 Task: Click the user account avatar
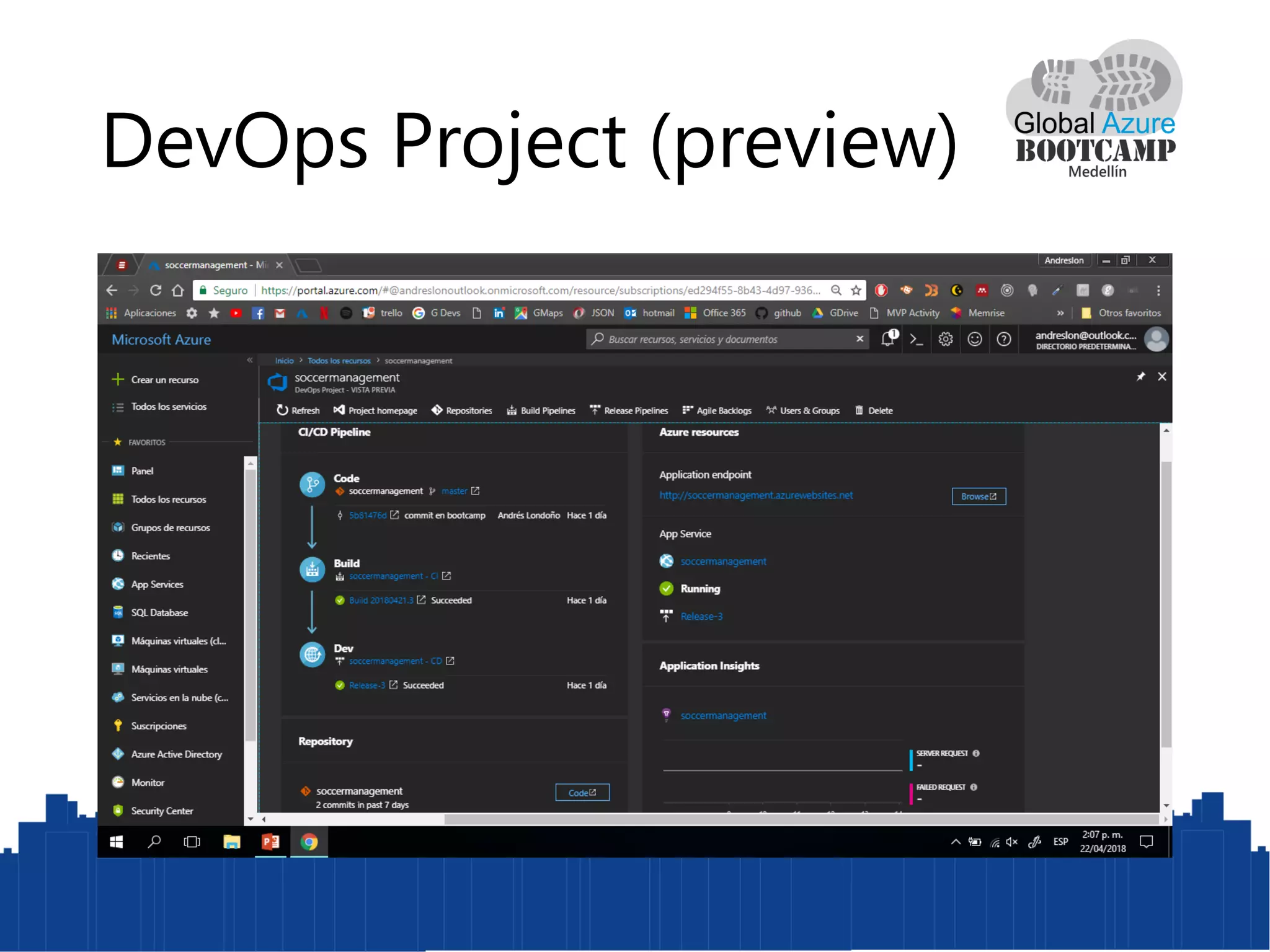pos(1156,339)
